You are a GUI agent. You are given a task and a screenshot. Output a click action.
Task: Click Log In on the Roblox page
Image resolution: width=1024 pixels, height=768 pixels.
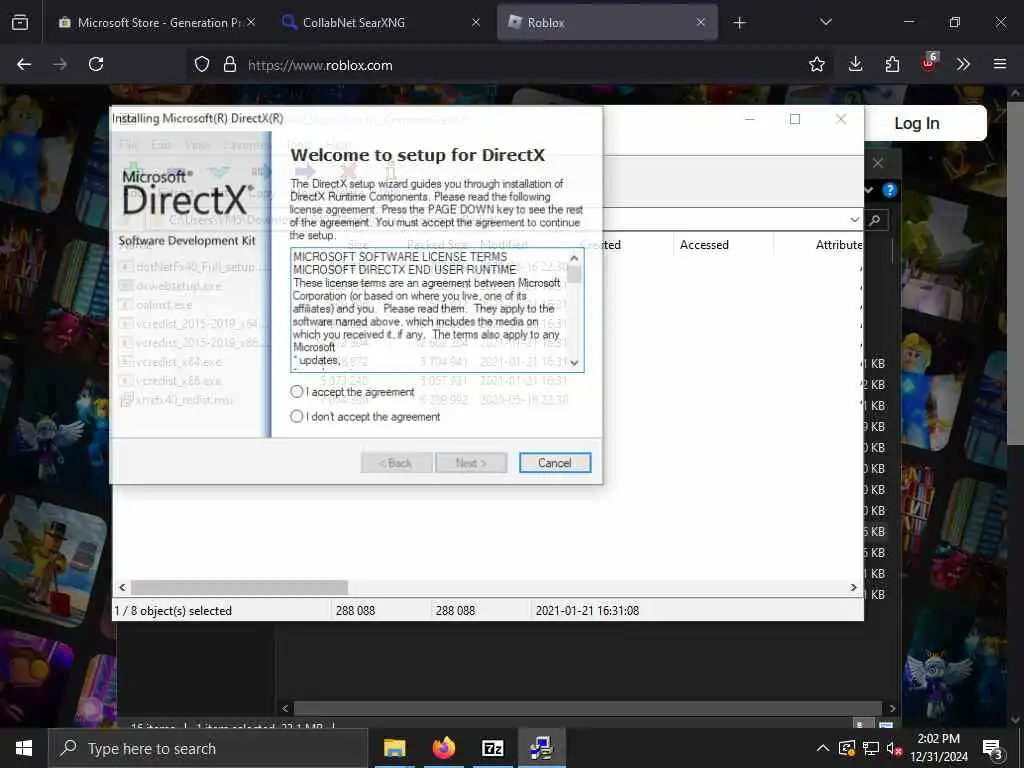point(916,123)
